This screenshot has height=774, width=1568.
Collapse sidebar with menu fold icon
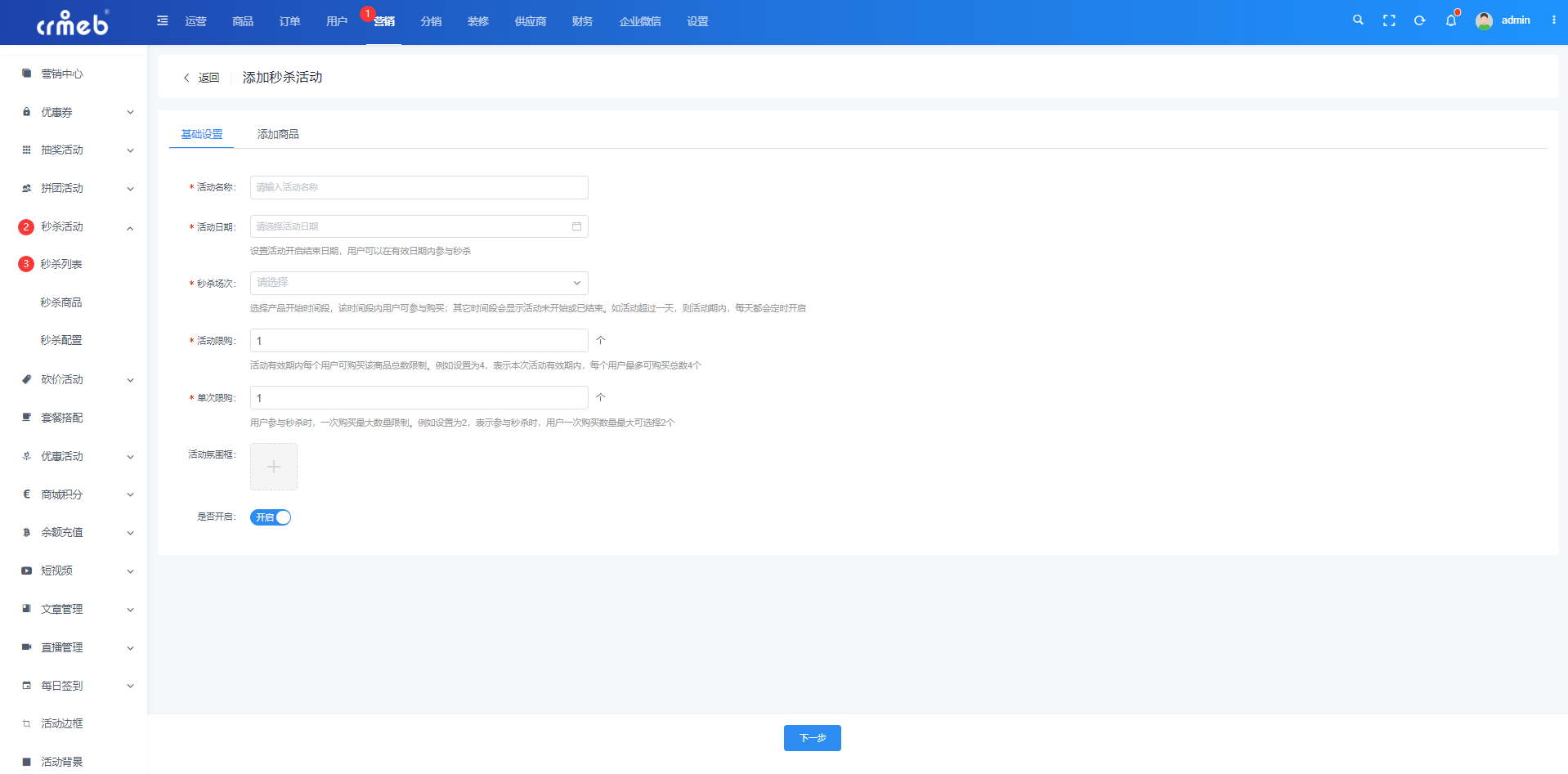pyautogui.click(x=163, y=20)
